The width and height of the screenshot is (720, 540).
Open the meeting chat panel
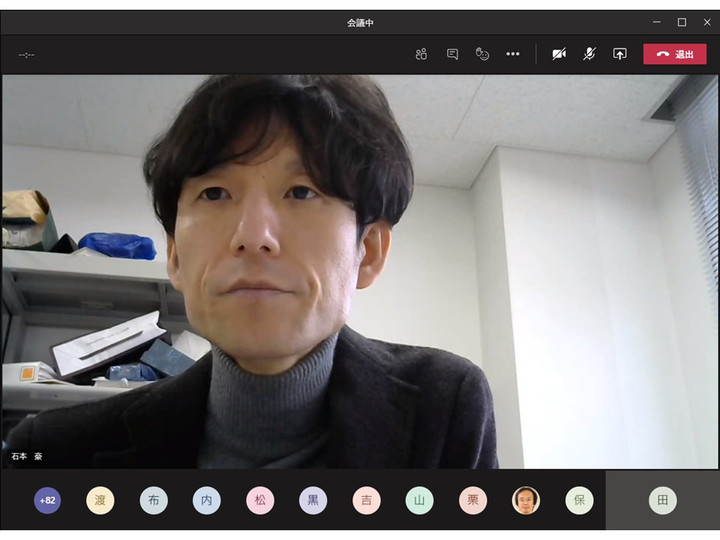pos(452,54)
